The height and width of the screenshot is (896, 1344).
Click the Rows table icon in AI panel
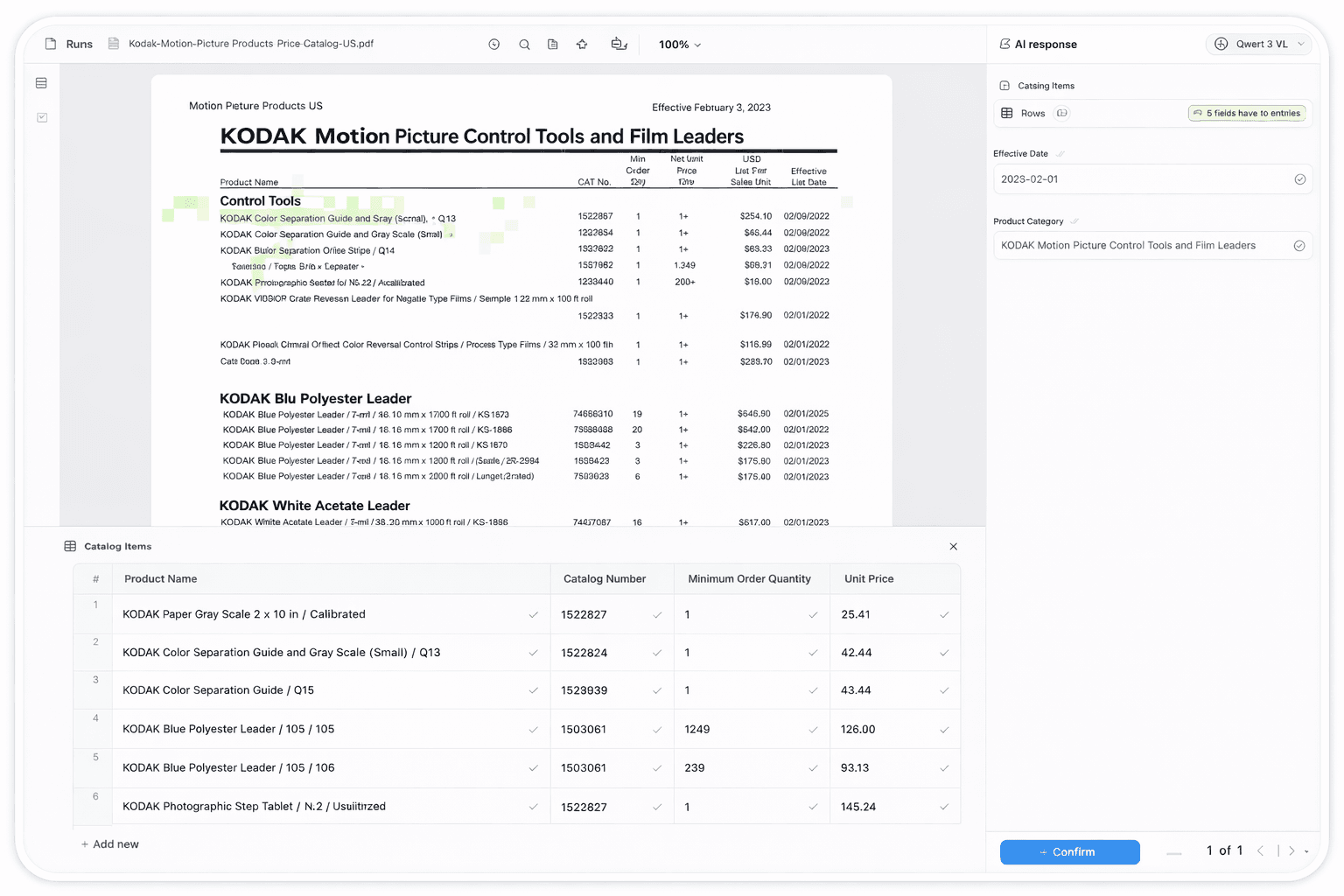click(1008, 113)
